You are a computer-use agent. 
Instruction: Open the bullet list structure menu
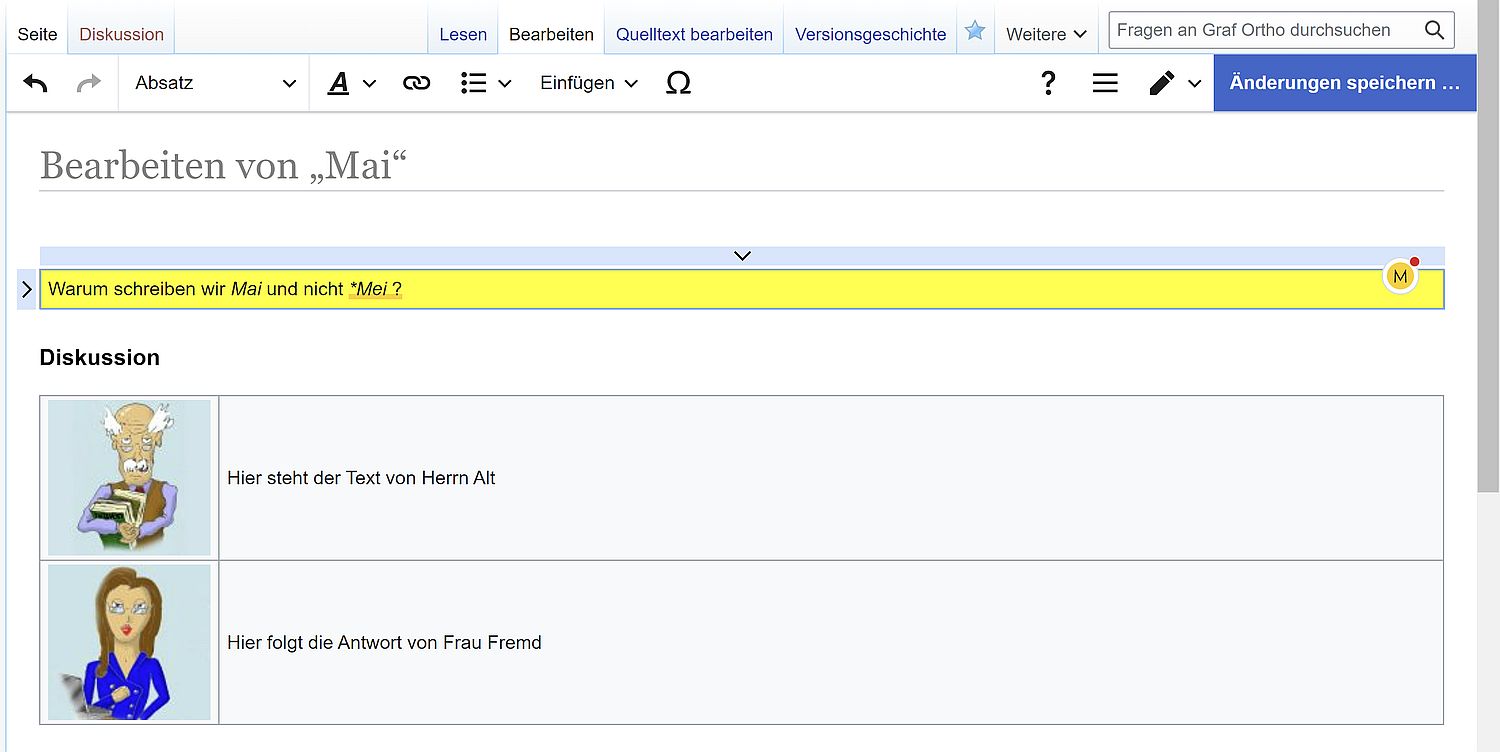(485, 83)
